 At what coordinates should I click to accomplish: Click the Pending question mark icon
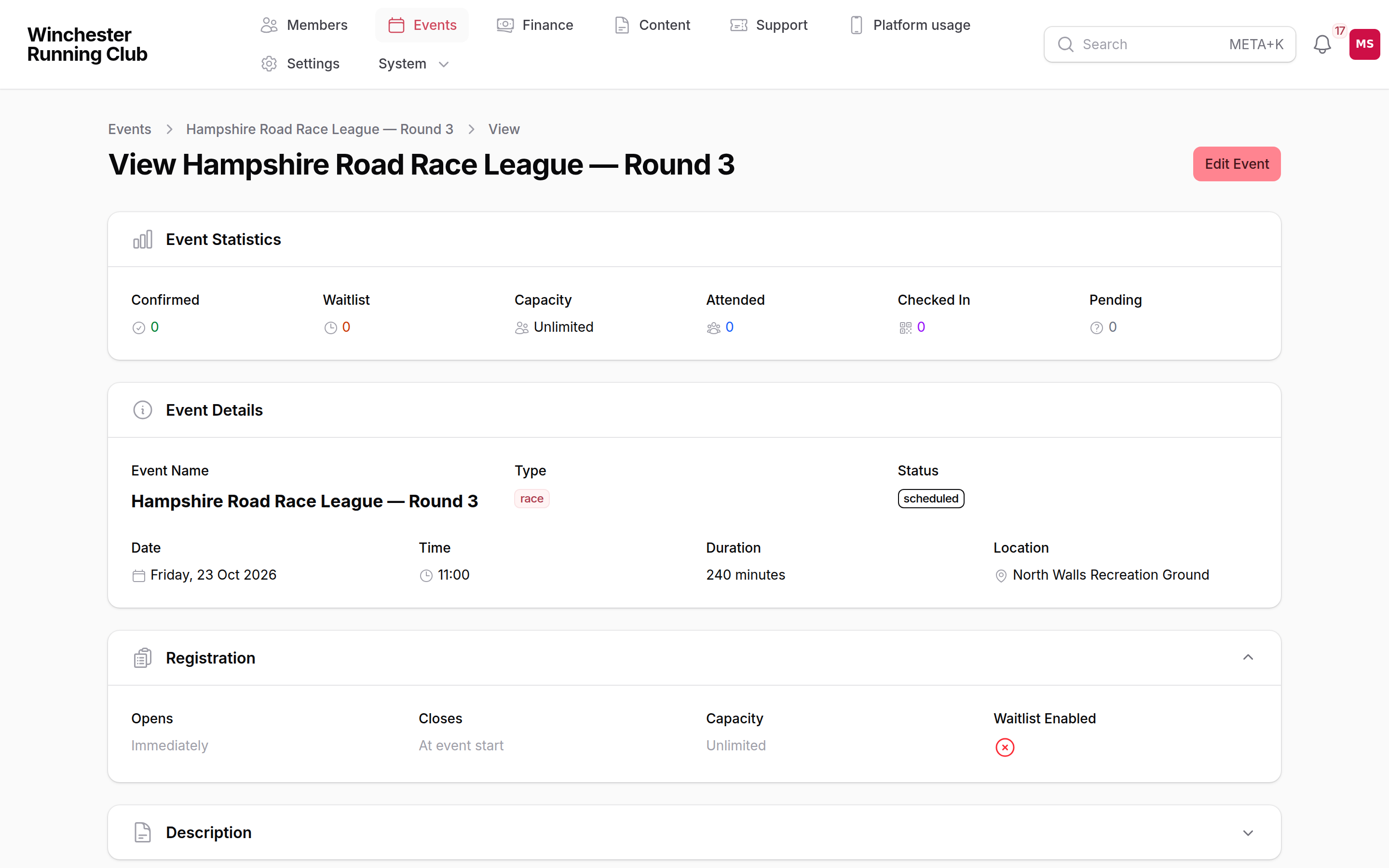[x=1096, y=328]
